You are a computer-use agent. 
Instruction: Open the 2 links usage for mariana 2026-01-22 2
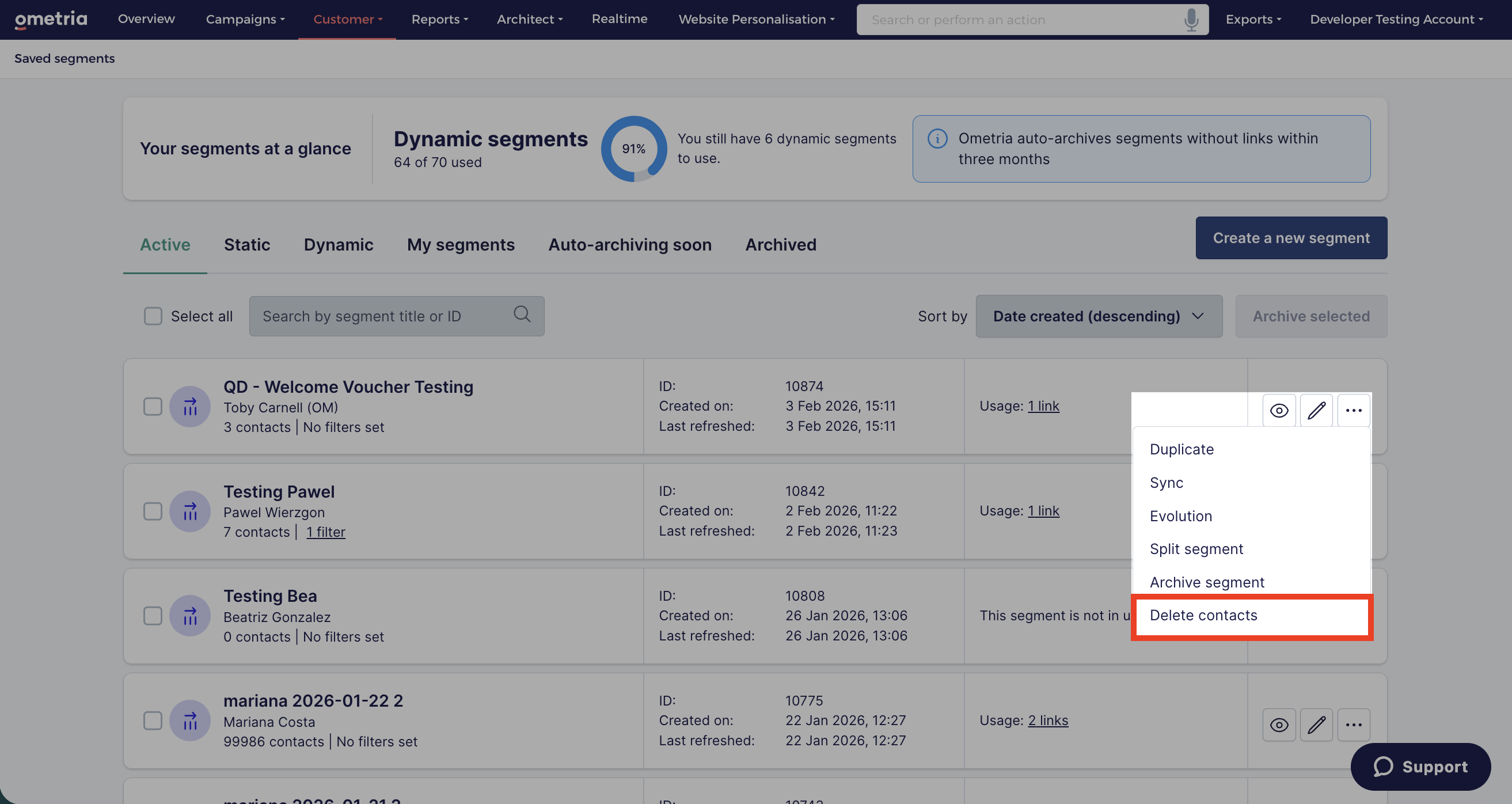(x=1048, y=720)
